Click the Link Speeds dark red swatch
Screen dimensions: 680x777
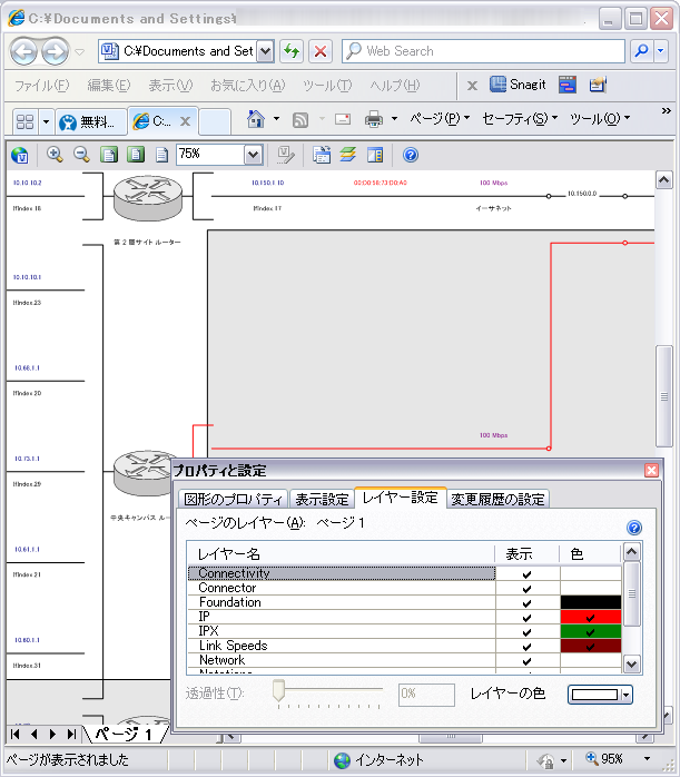[x=590, y=646]
